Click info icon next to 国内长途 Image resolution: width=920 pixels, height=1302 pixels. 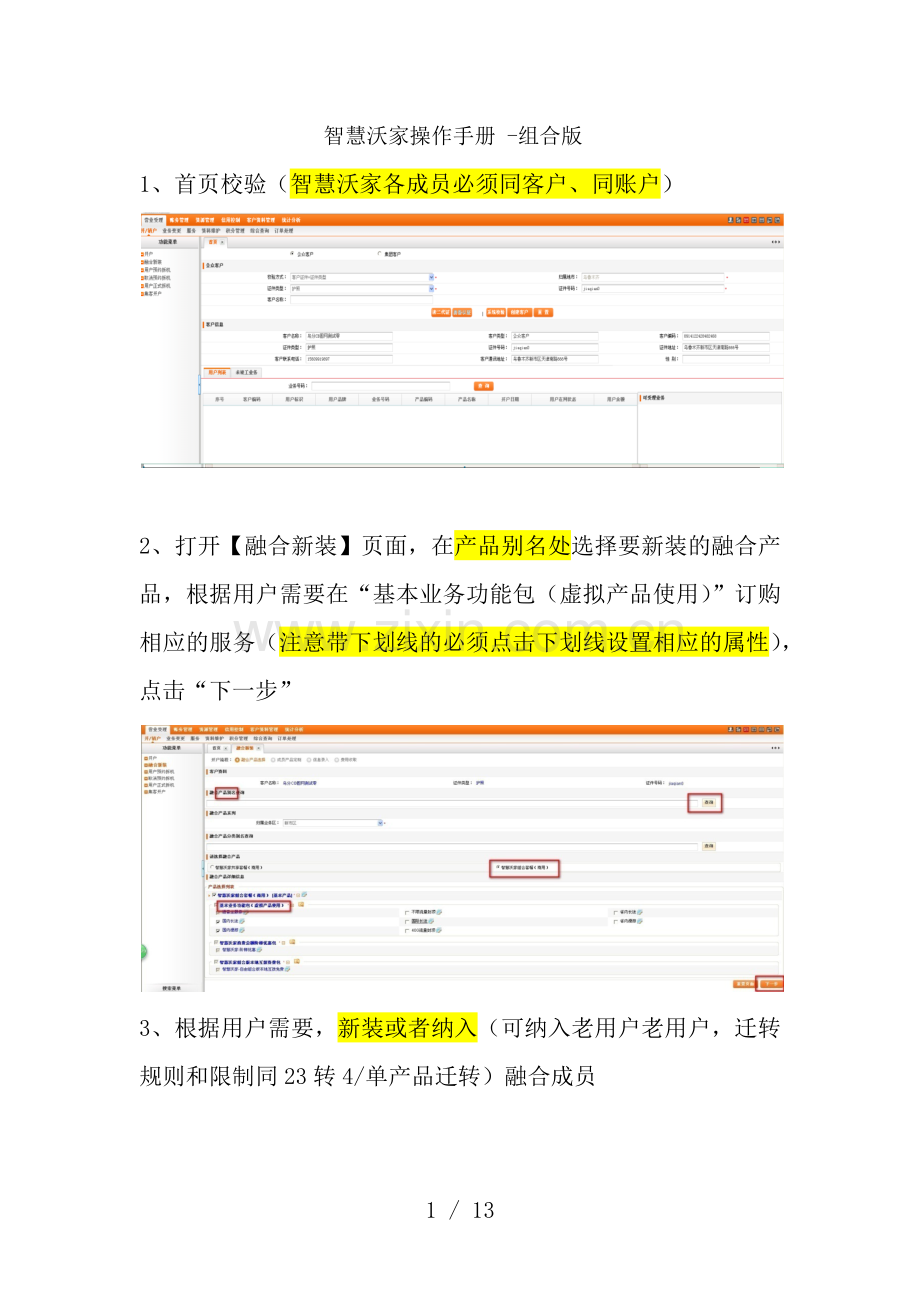[x=242, y=921]
